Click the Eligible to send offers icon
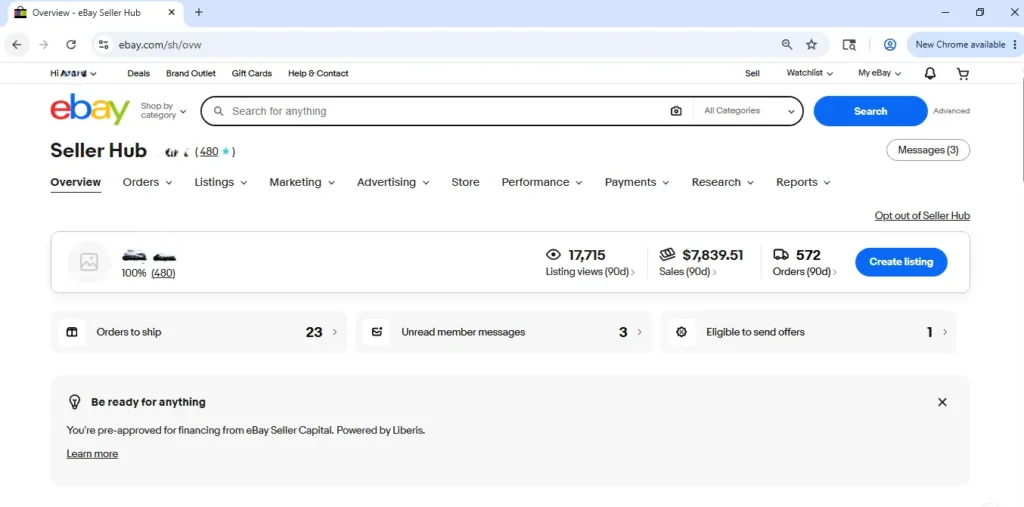The image size is (1024, 507). pyautogui.click(x=682, y=332)
